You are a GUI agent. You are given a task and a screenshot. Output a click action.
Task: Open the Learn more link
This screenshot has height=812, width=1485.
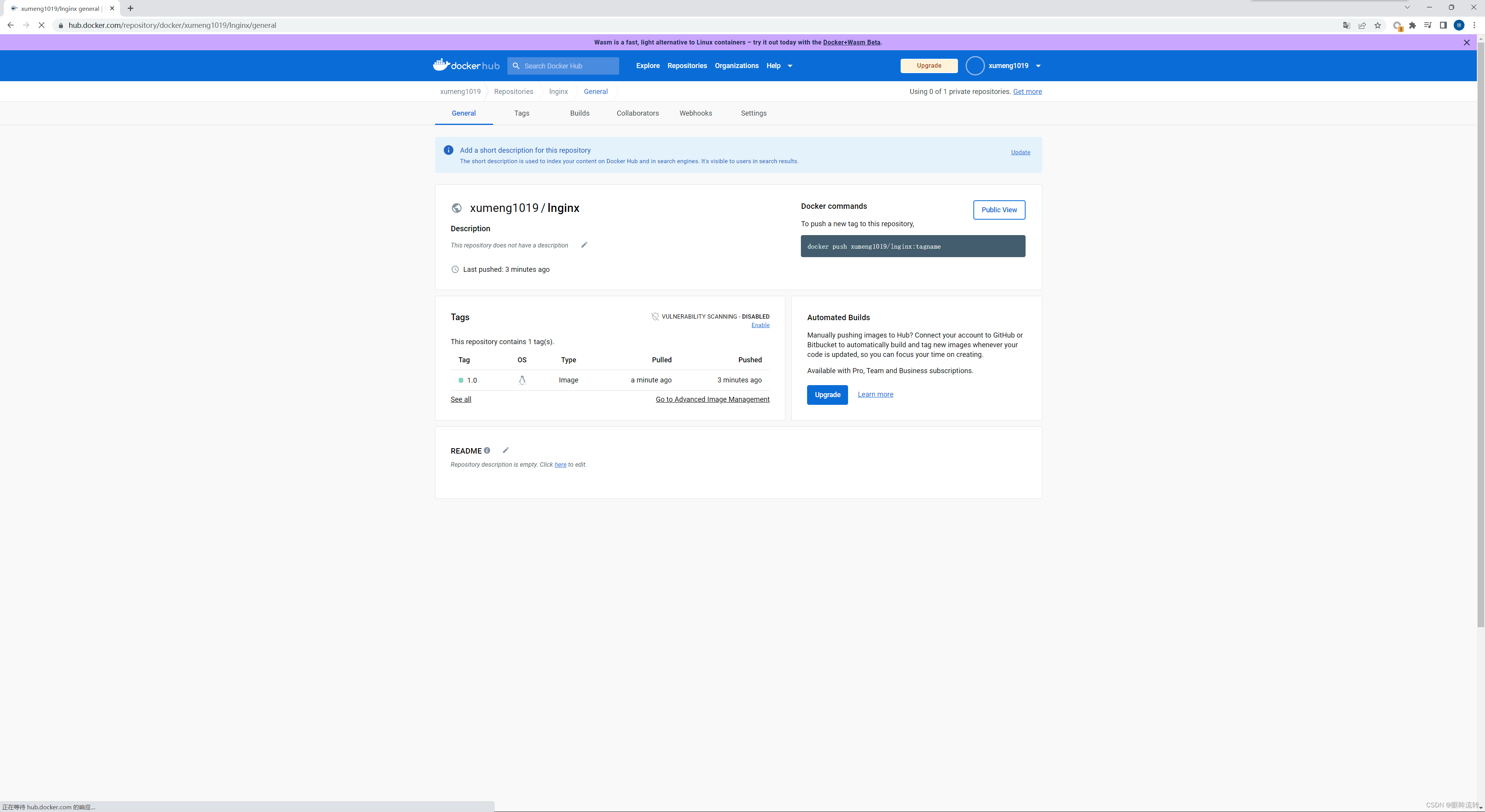pyautogui.click(x=875, y=394)
